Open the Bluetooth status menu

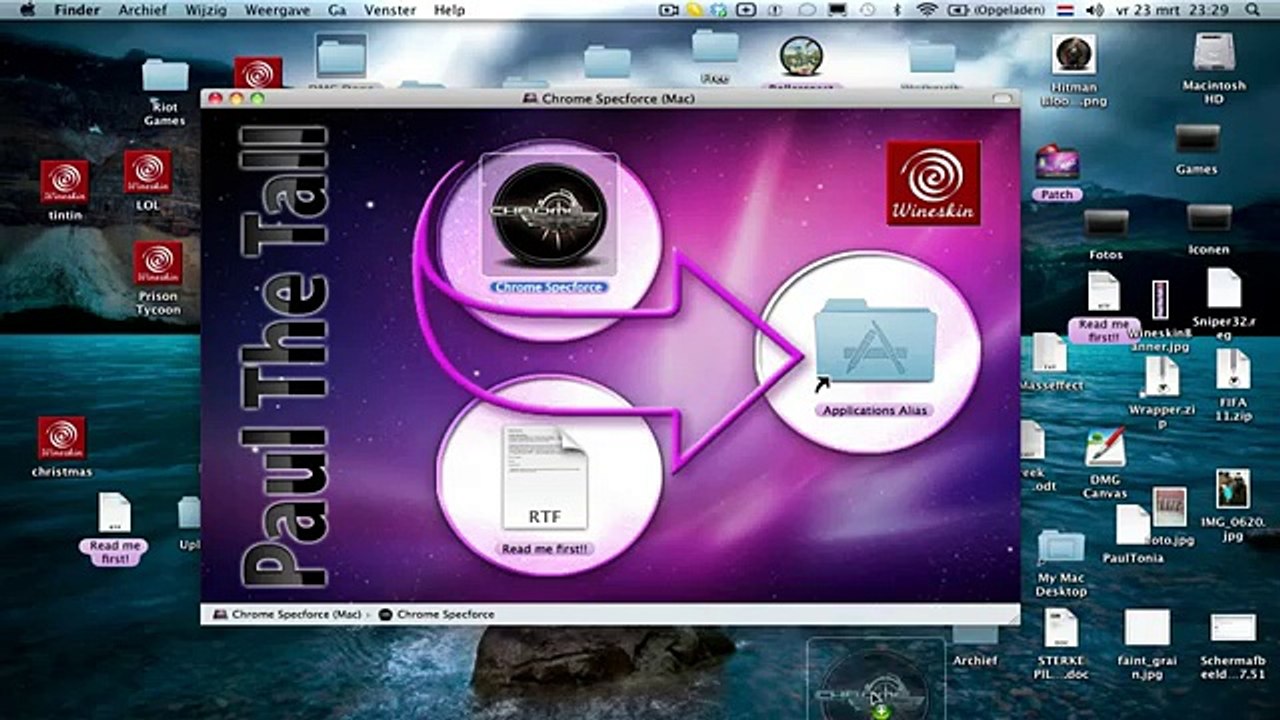[x=897, y=10]
